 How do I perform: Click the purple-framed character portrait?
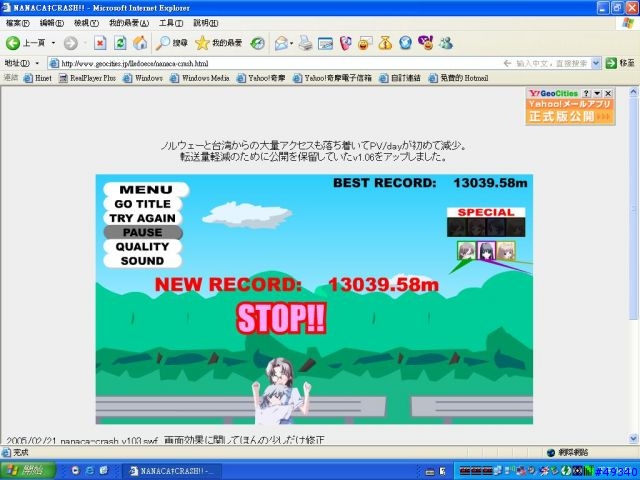(x=486, y=251)
